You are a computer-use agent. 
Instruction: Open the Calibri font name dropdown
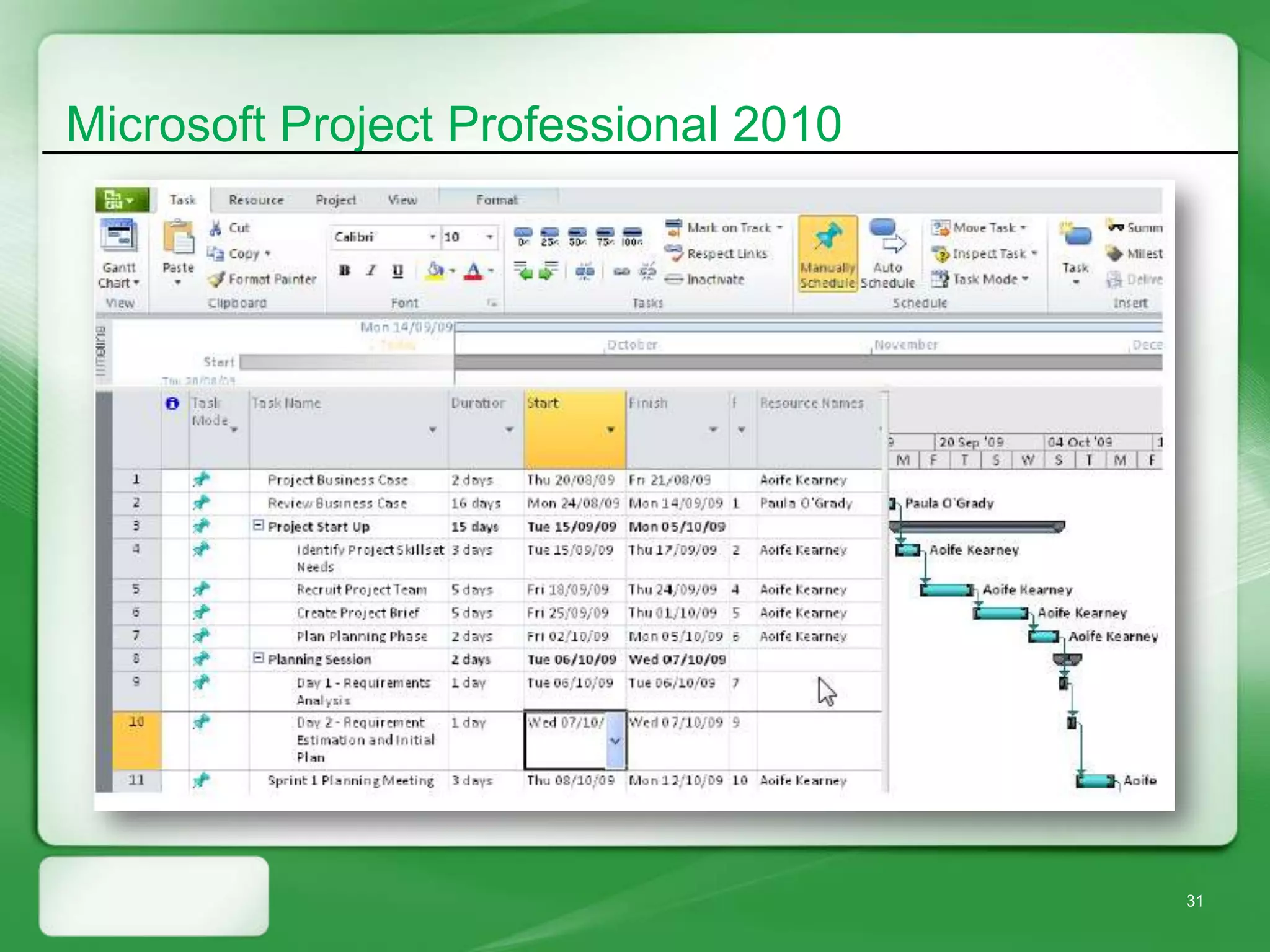click(432, 237)
